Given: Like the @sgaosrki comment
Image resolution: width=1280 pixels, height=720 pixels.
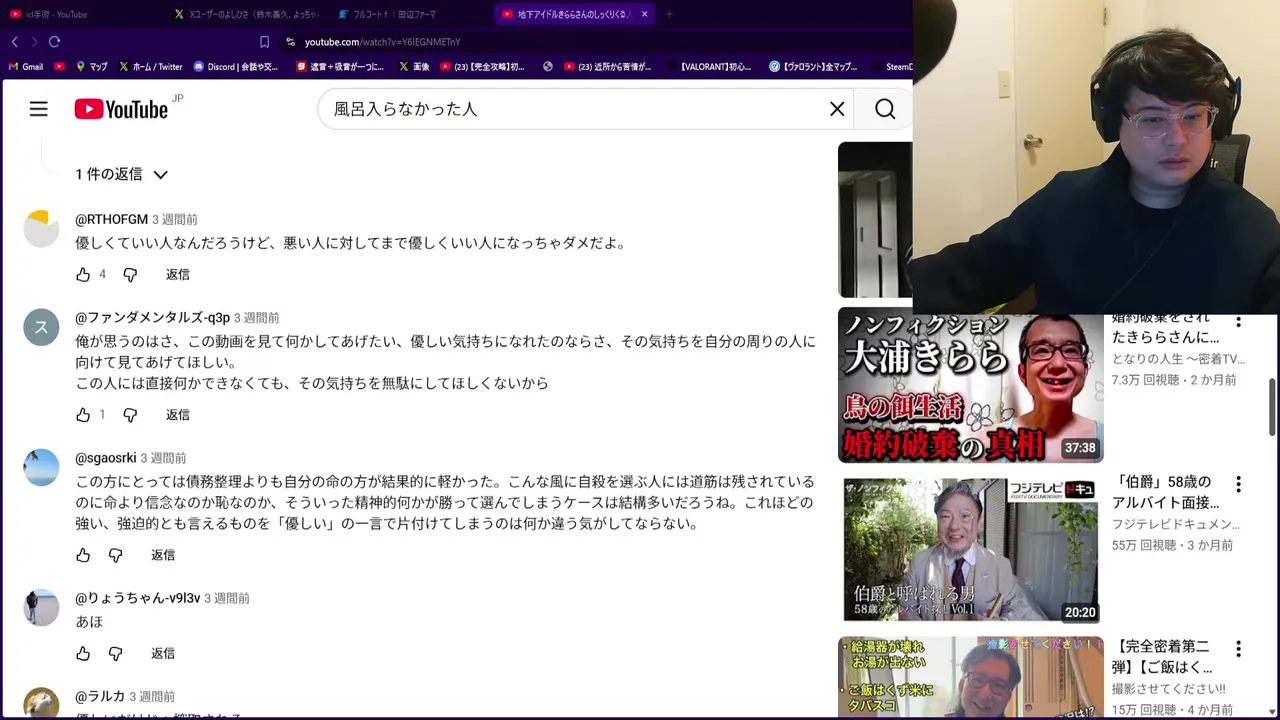Looking at the screenshot, I should tap(83, 555).
